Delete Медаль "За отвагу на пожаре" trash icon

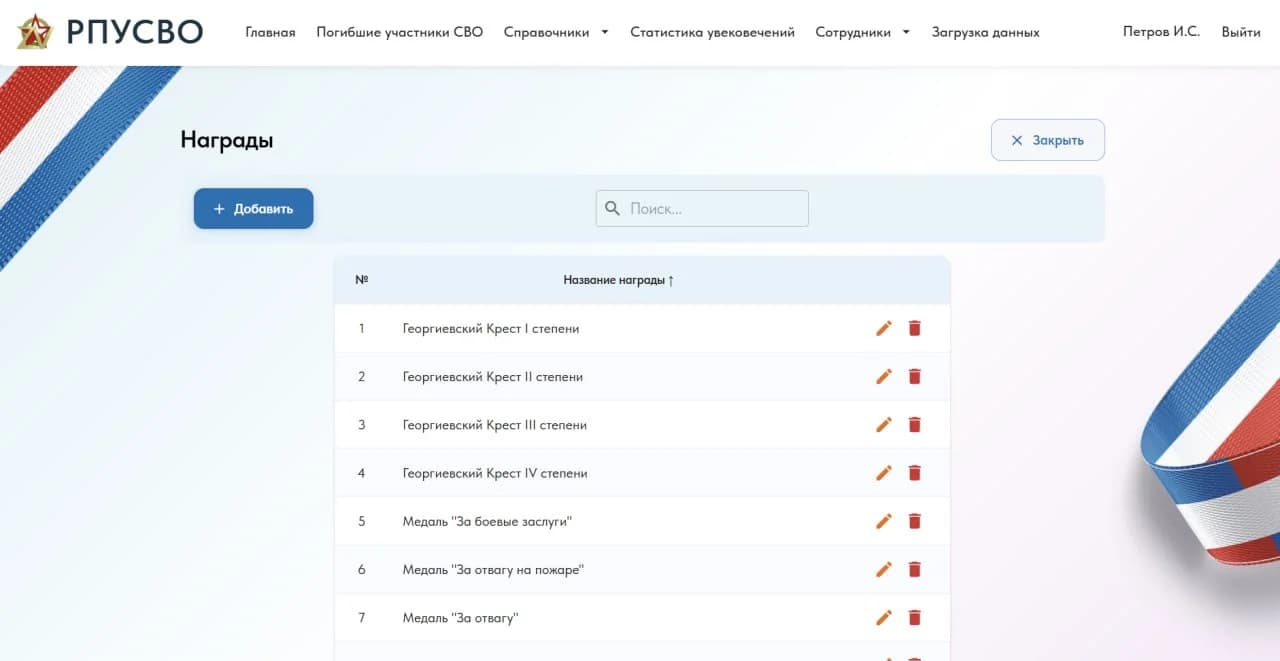pos(914,569)
